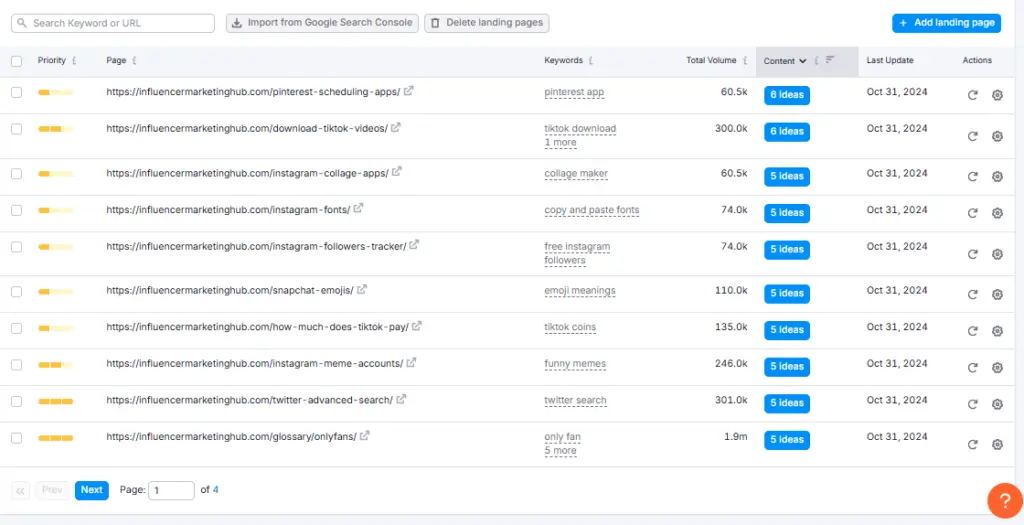The height and width of the screenshot is (525, 1024).
Task: Go to the Next page
Action: [x=92, y=490]
